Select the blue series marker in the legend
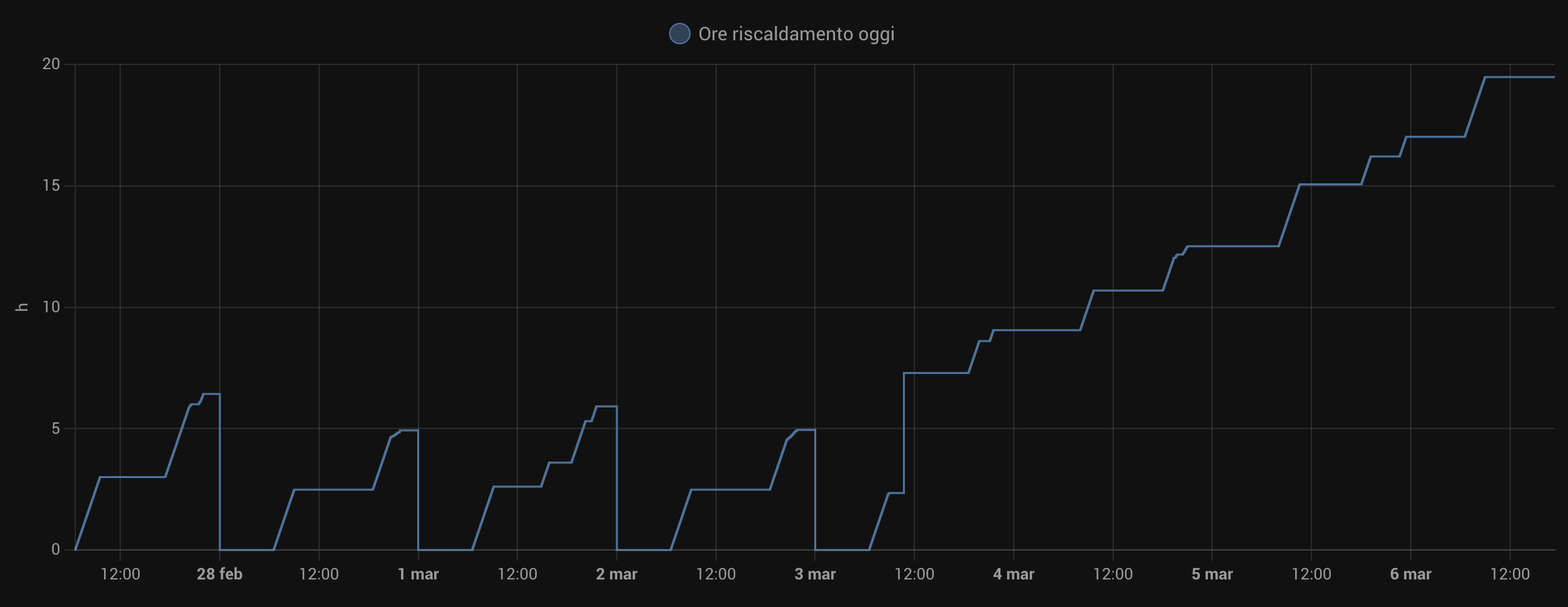This screenshot has height=607, width=1568. click(x=681, y=33)
